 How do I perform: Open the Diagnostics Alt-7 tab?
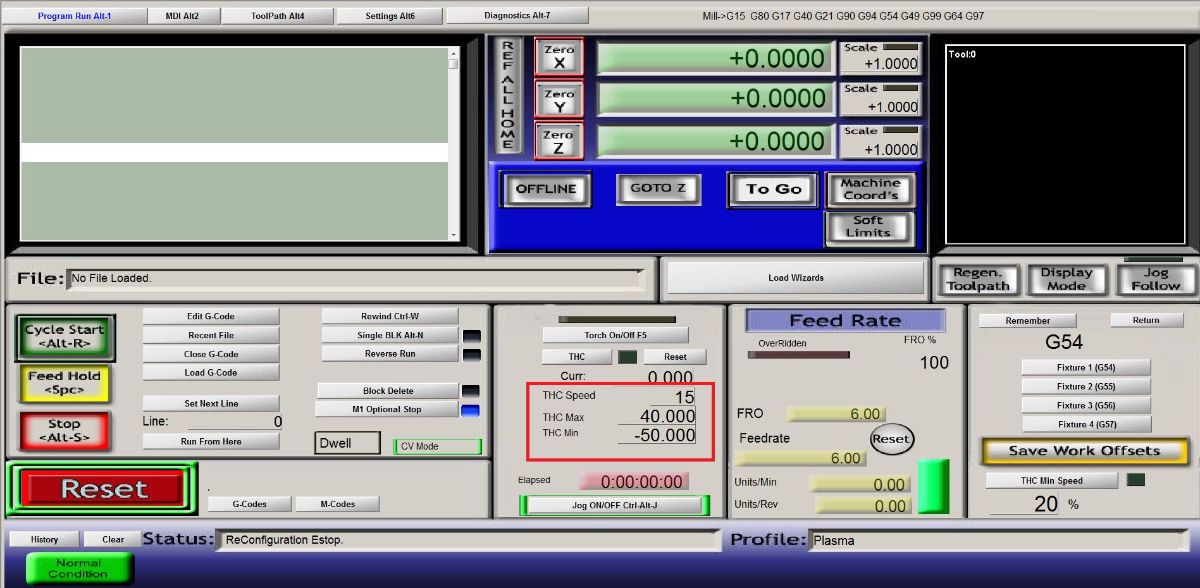pyautogui.click(x=517, y=16)
